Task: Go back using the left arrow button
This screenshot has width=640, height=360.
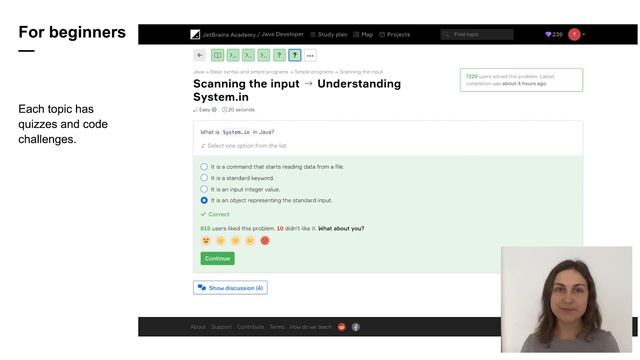Action: (200, 55)
